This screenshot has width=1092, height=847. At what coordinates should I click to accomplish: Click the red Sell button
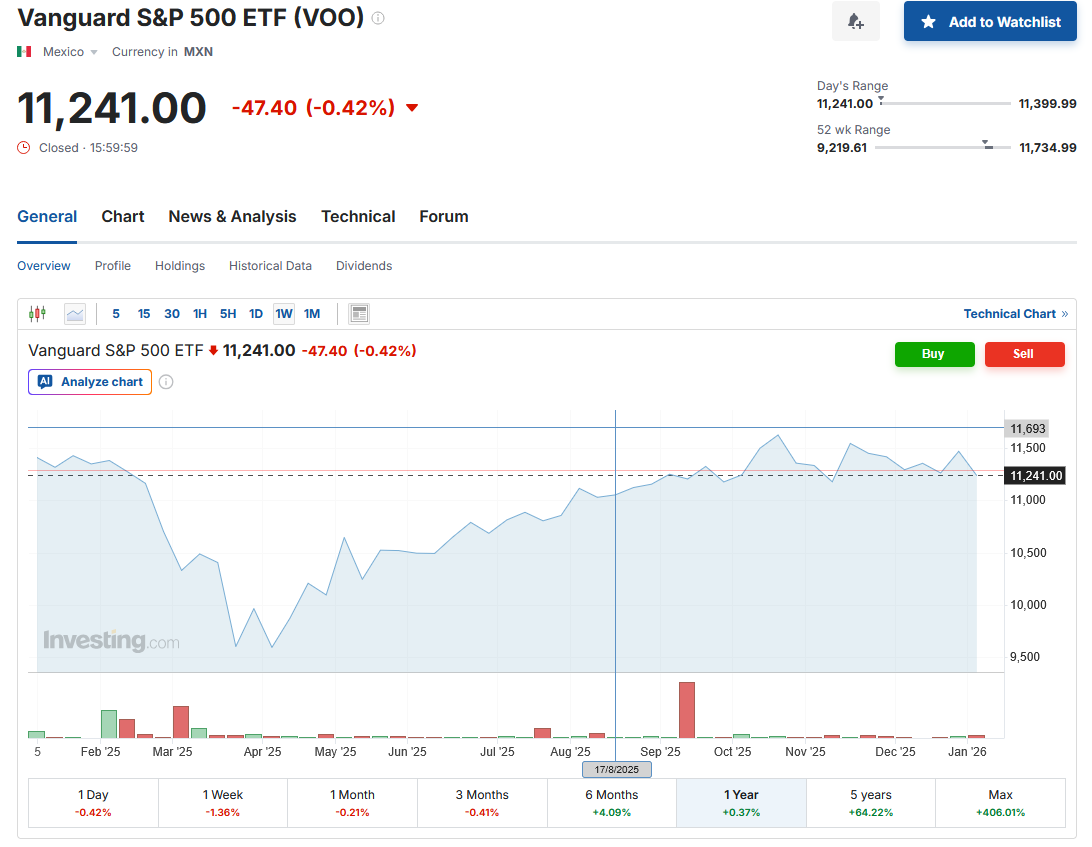pyautogui.click(x=1024, y=354)
